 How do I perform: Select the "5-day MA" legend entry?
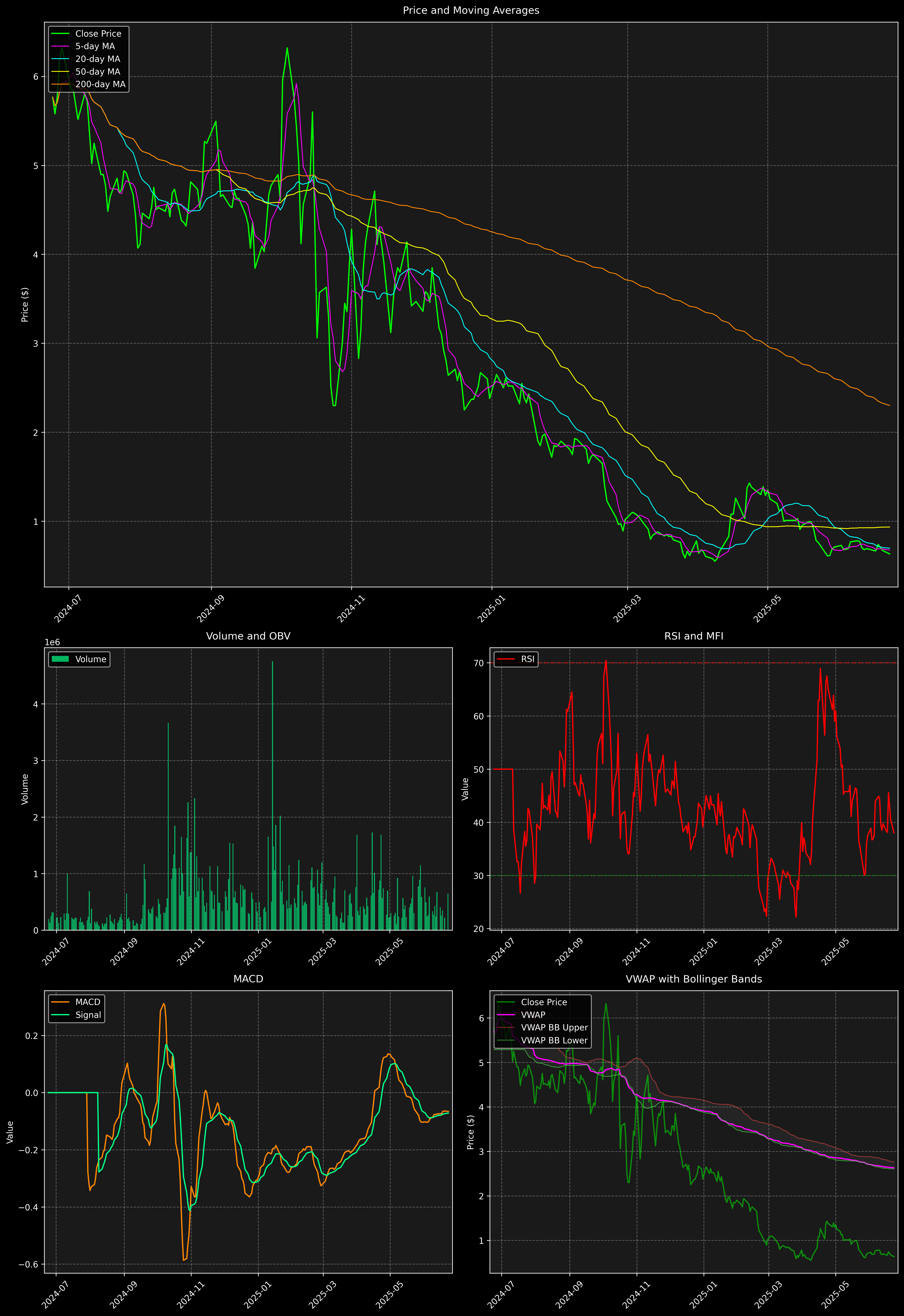[x=95, y=47]
